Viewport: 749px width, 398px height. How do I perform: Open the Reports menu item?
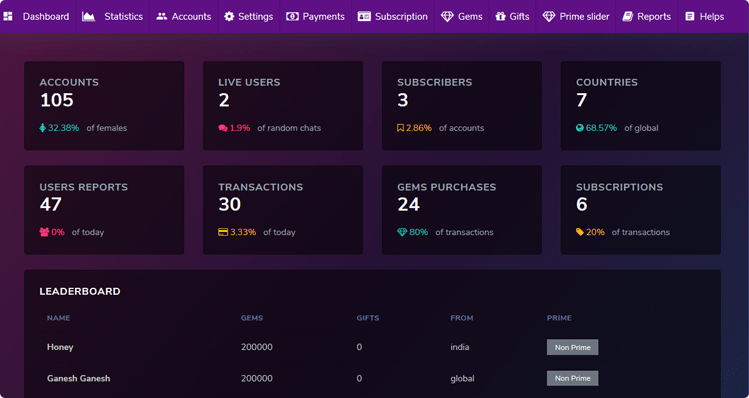click(x=654, y=17)
